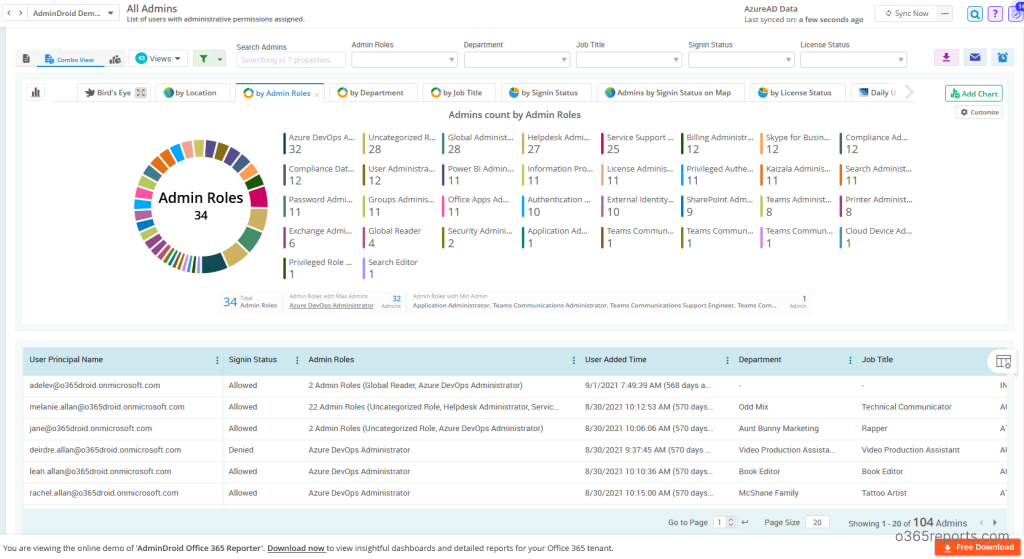Click the Admin Roles donut chart

point(200,206)
